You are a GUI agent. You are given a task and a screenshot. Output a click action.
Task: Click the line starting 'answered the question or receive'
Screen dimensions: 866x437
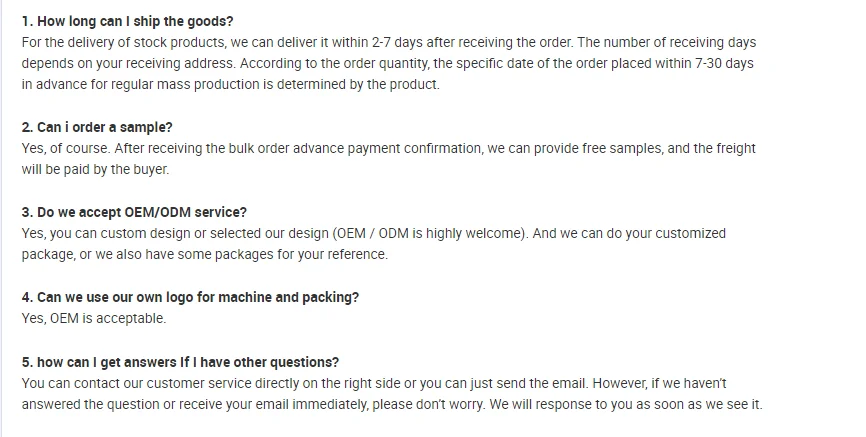[x=391, y=405]
